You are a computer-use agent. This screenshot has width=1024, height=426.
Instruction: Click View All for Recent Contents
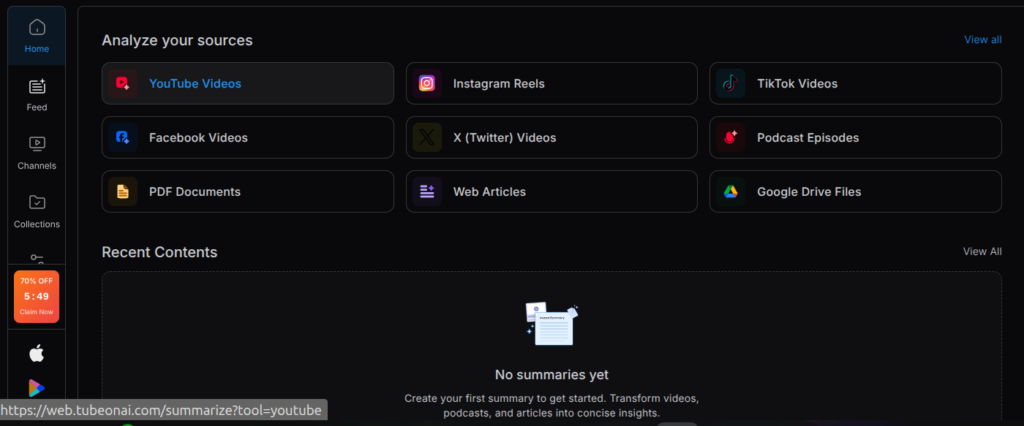pos(981,252)
